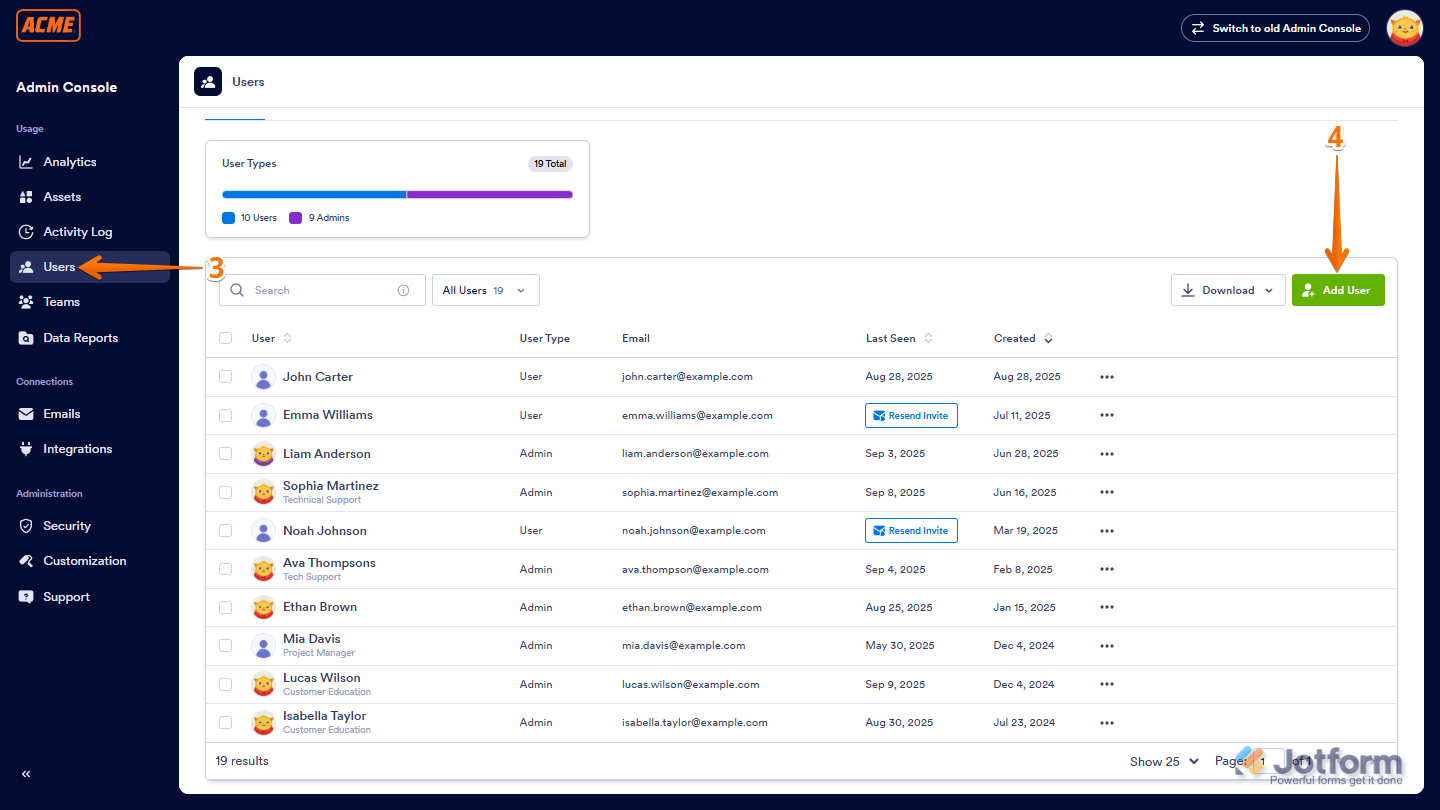Open the Security section
Screen dimensions: 1440x810
coord(66,526)
